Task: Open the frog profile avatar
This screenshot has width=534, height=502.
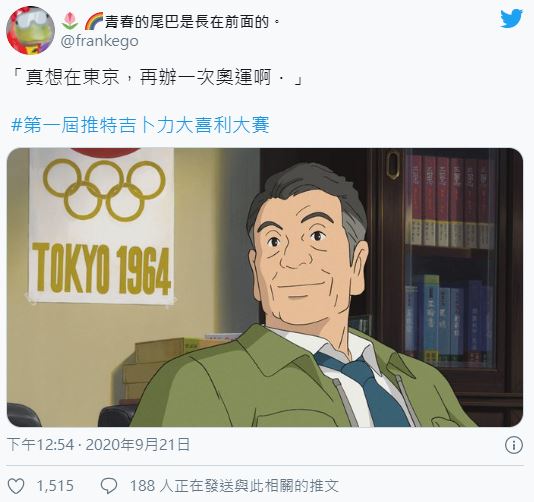Action: coord(31,30)
